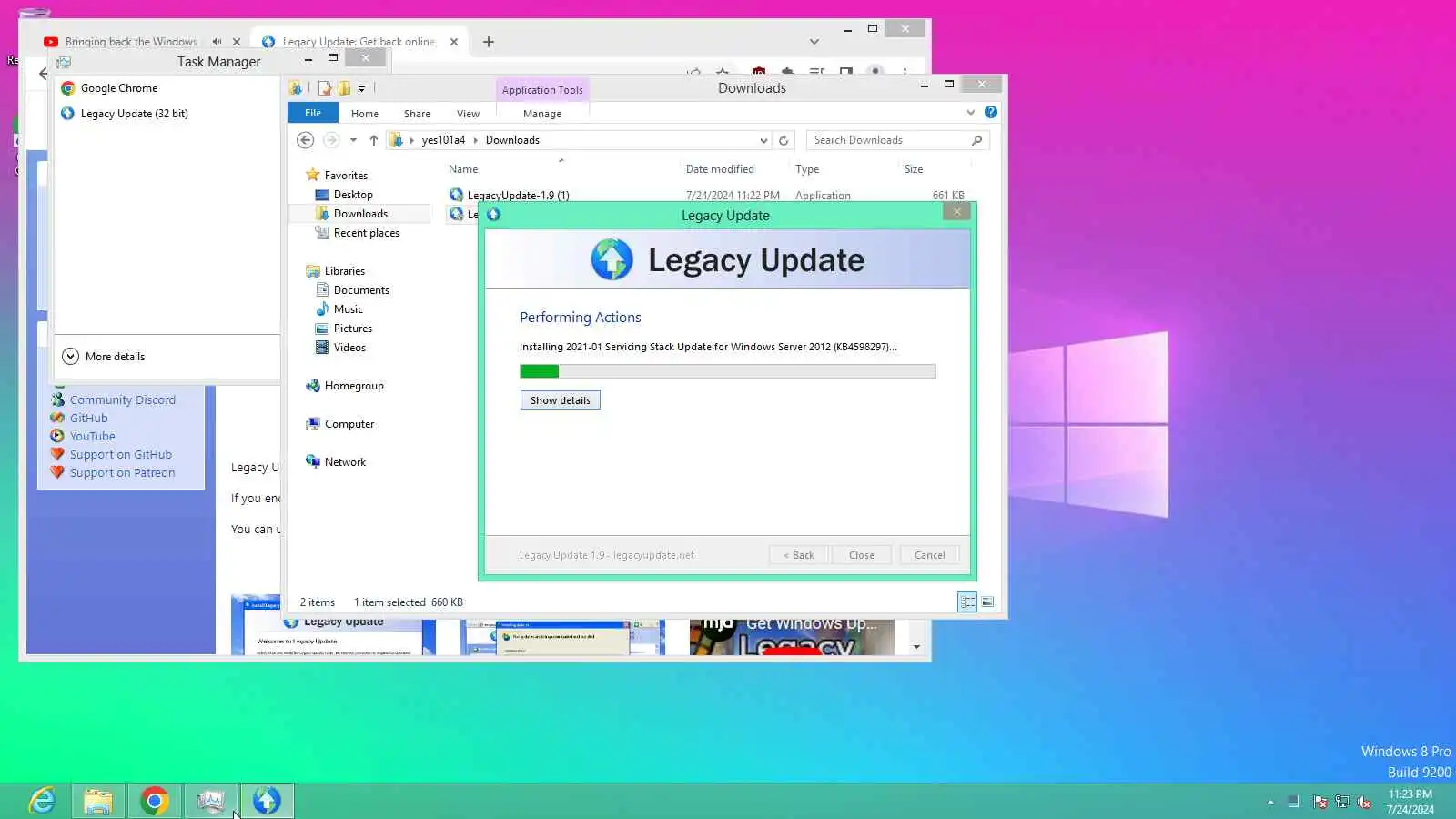Select Recent places in navigation pane
Viewport: 1456px width, 819px height.
tap(366, 233)
